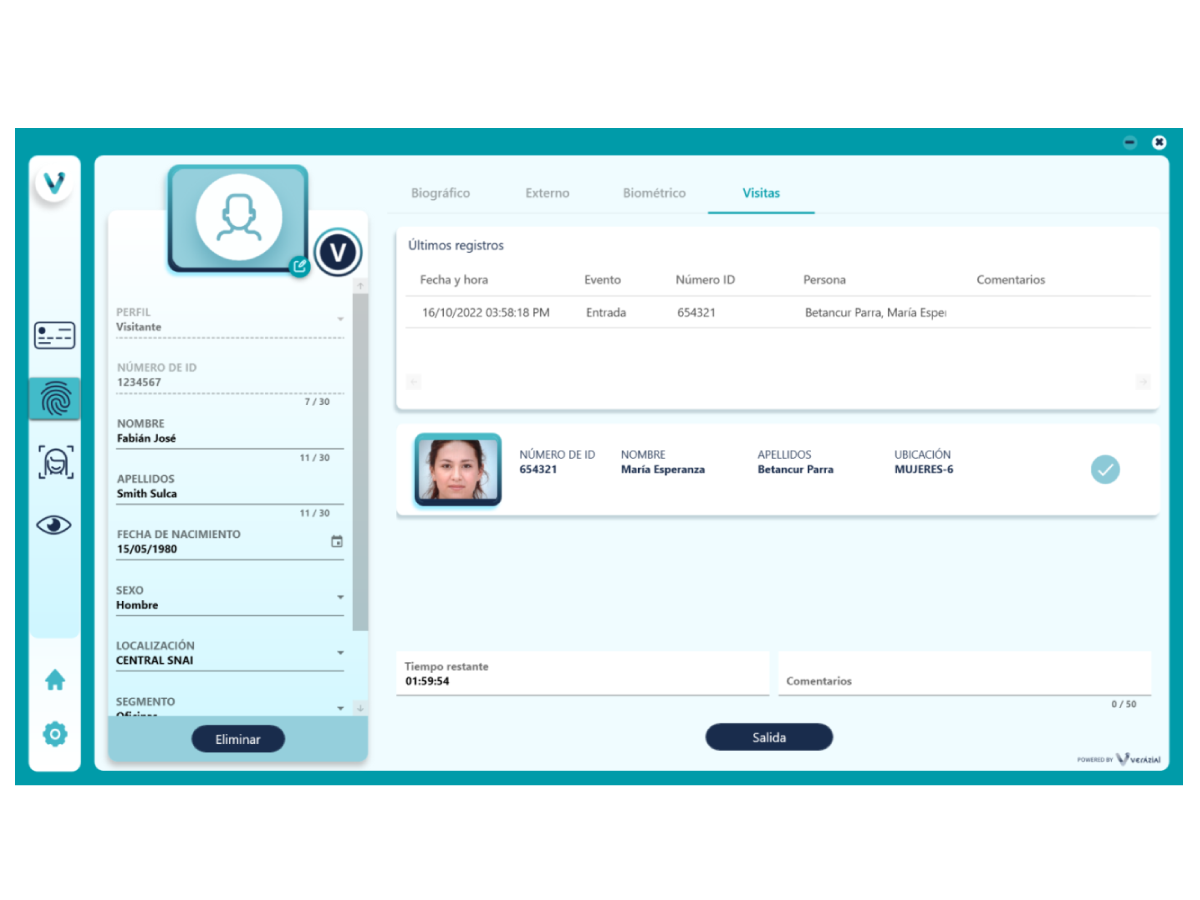Screen dimensions: 1200x900
Task: Click the Número de ID field
Action: coord(230,375)
